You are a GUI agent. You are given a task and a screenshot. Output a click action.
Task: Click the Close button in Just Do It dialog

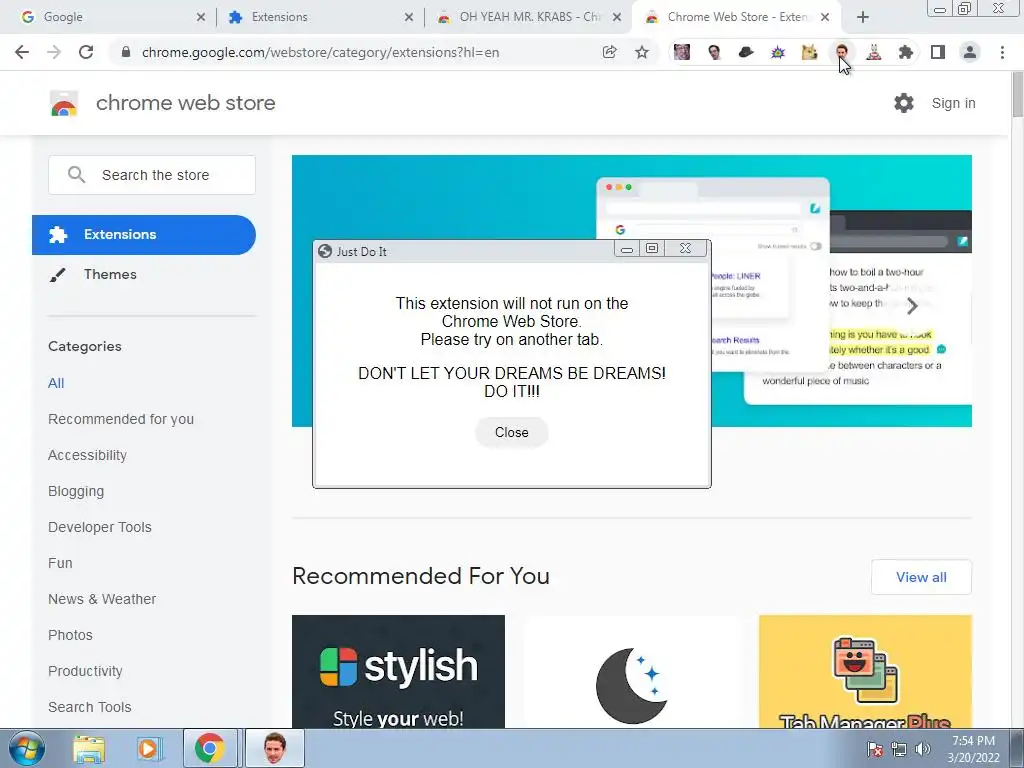pyautogui.click(x=511, y=432)
